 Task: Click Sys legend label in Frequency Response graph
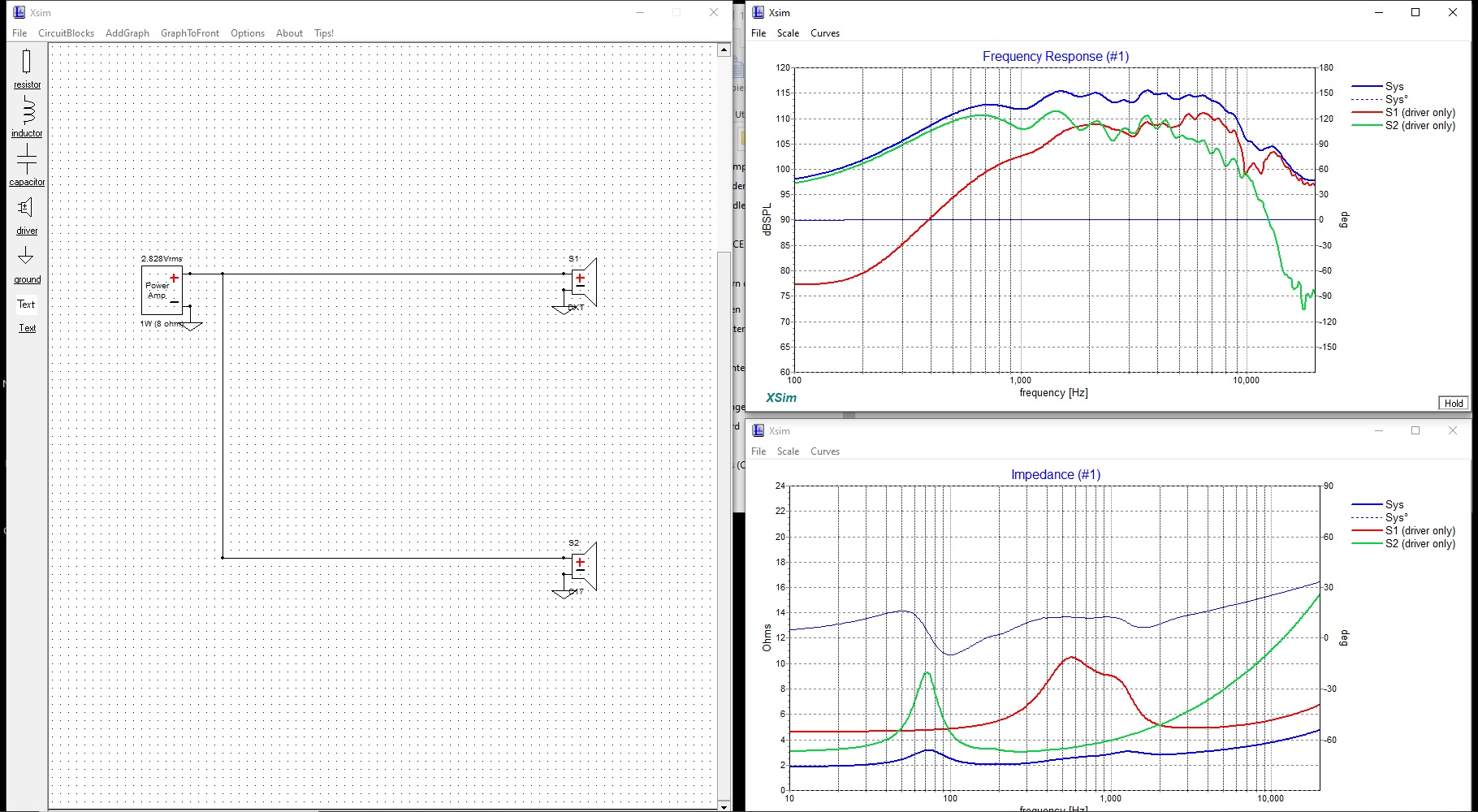coord(1394,86)
